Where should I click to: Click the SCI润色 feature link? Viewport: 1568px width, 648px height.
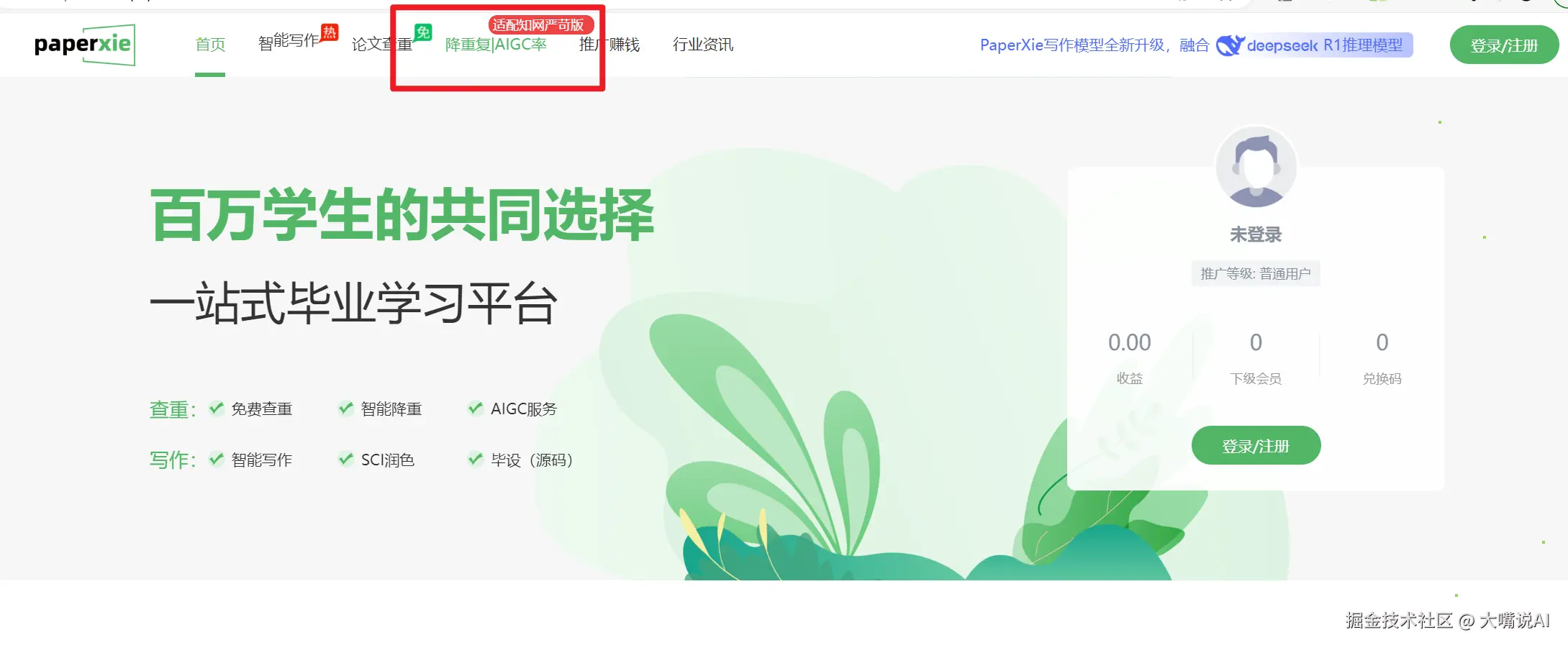point(388,460)
